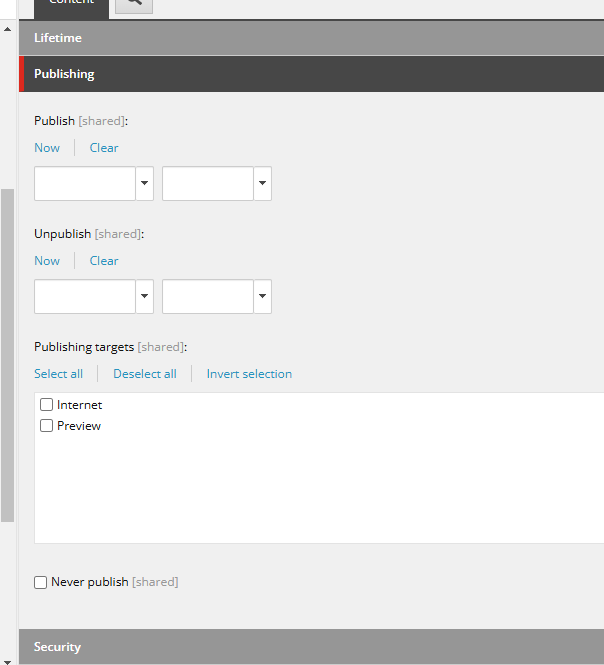604x665 pixels.
Task: Click Clear link under Unpublish
Action: pos(104,260)
